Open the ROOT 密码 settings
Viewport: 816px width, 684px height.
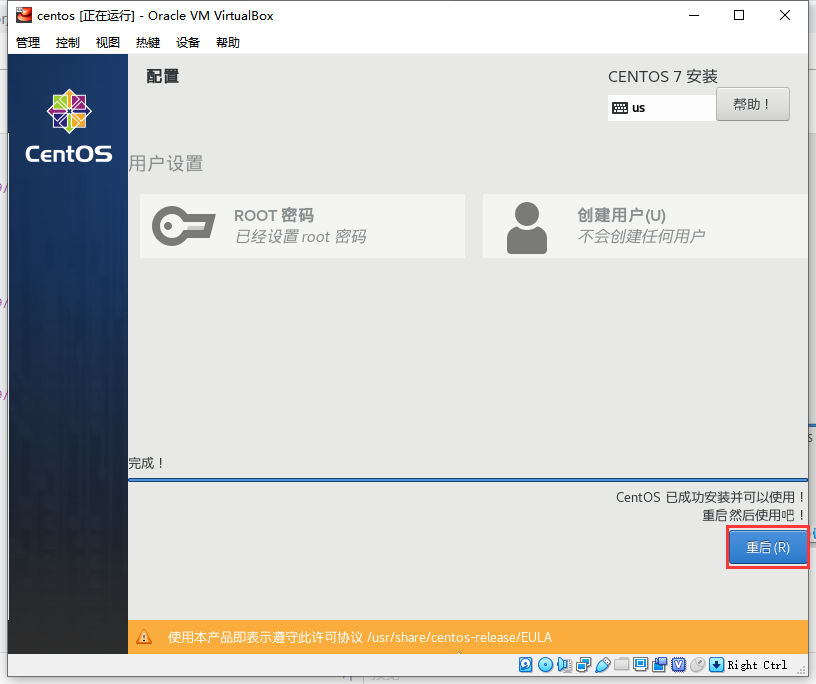click(x=302, y=226)
